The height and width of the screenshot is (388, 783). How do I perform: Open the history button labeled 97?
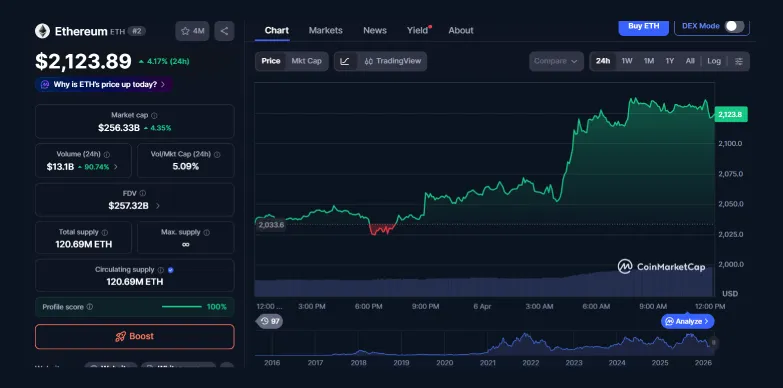click(270, 321)
